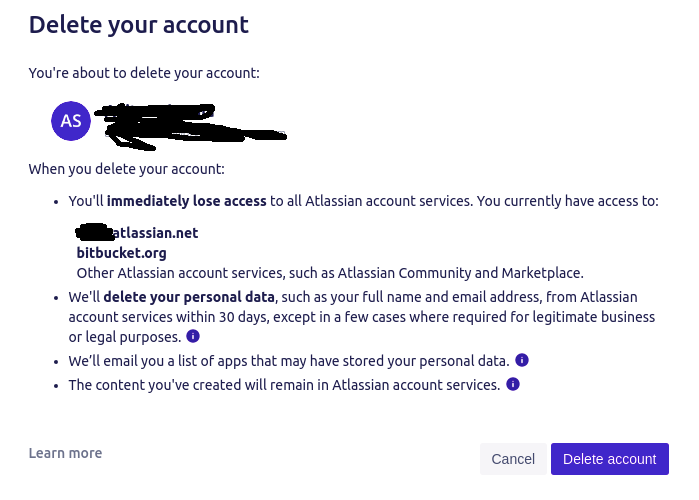Click "We'll email you a list" sentence
The width and height of the screenshot is (699, 500).
pyautogui.click(x=289, y=361)
